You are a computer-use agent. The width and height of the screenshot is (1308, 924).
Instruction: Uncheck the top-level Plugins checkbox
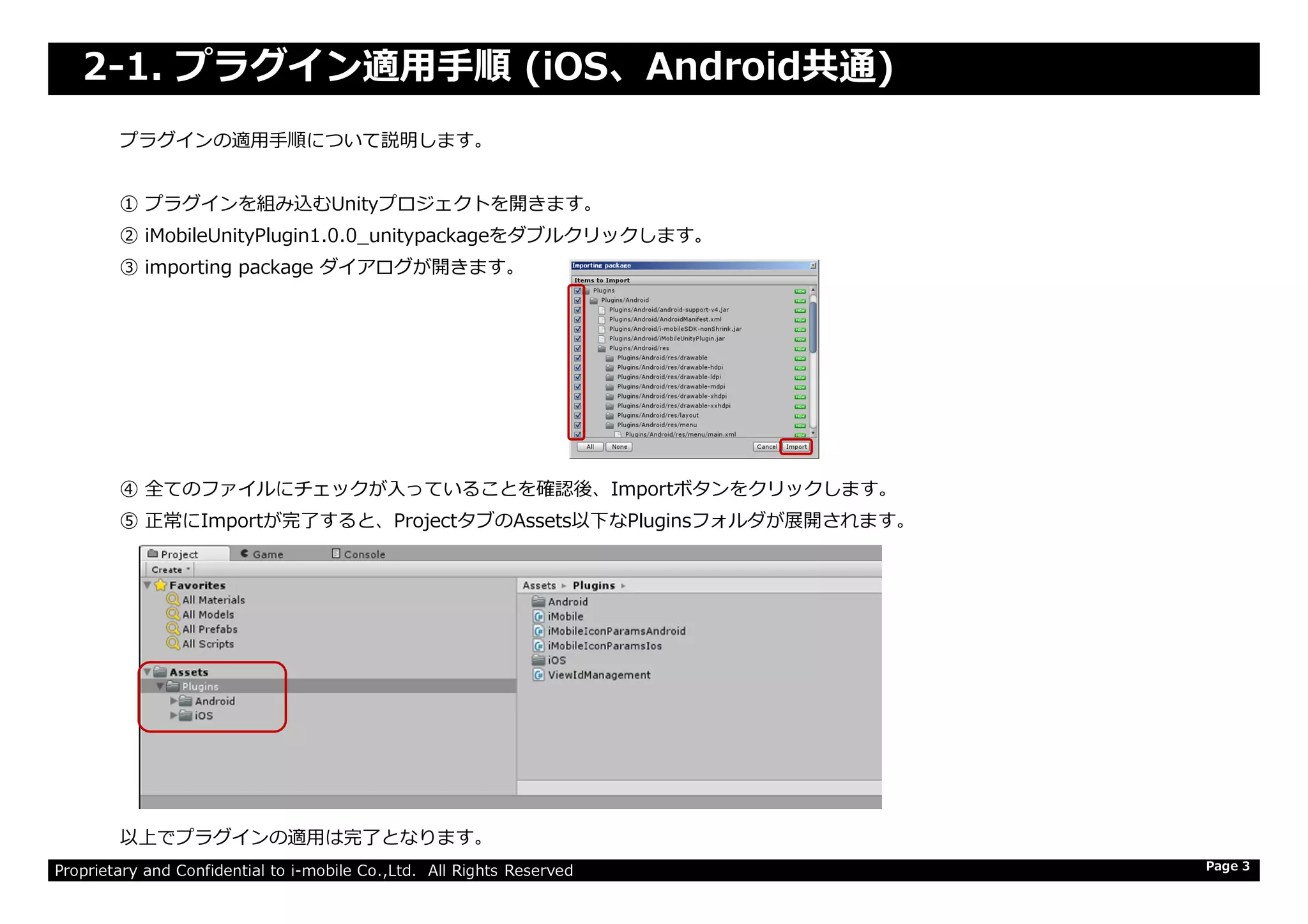click(x=577, y=291)
